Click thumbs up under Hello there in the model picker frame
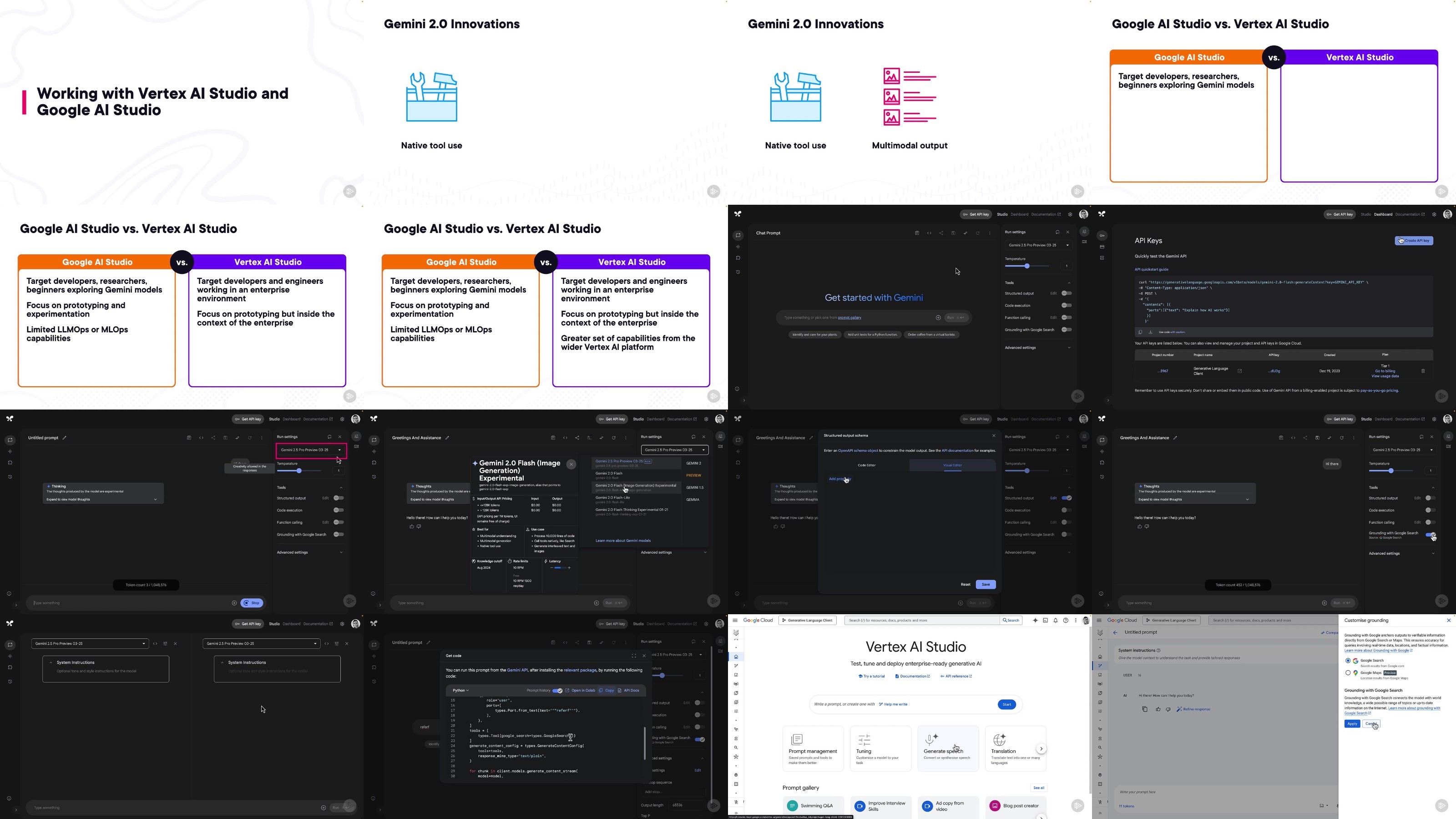Viewport: 1456px width, 819px height. click(411, 526)
